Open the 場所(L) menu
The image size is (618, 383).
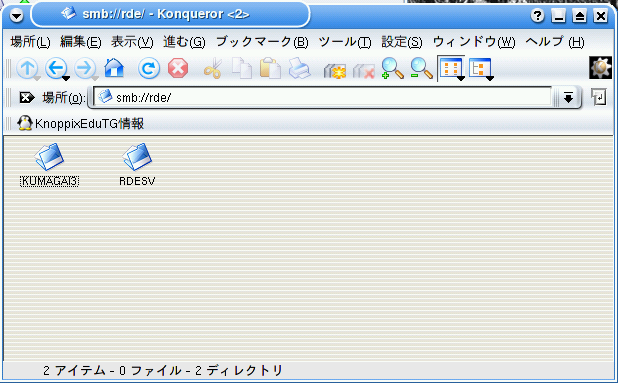pyautogui.click(x=30, y=42)
